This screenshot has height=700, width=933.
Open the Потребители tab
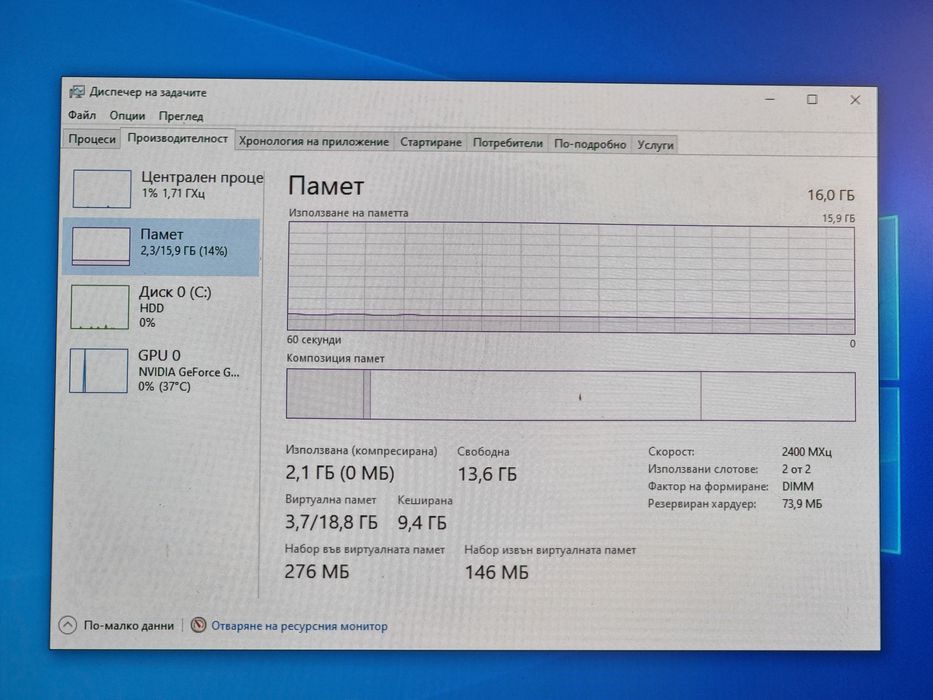(508, 143)
